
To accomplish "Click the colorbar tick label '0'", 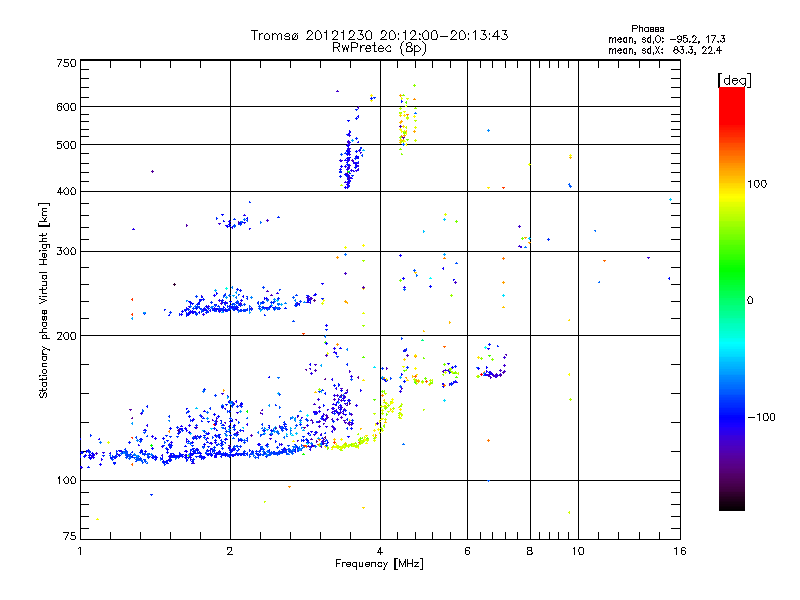I will pos(749,301).
